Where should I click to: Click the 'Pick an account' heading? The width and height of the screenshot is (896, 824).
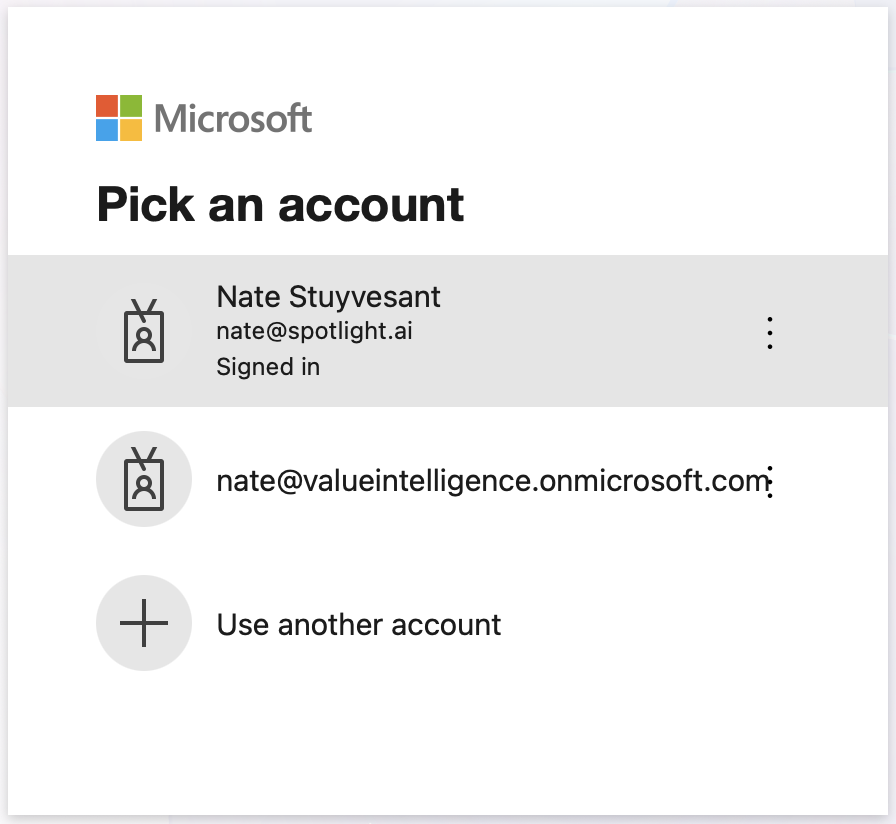[x=280, y=204]
